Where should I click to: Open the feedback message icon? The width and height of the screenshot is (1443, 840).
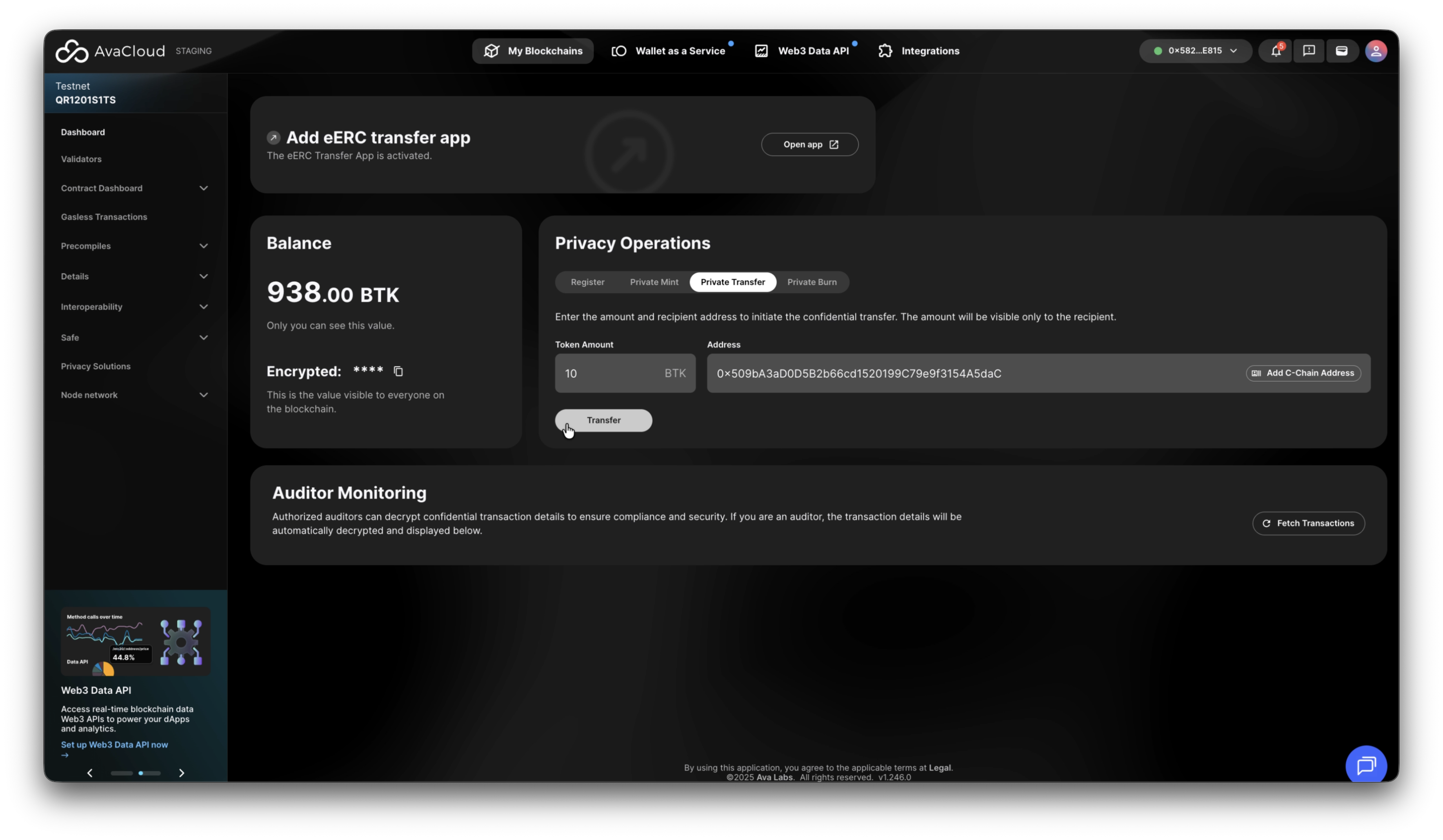click(x=1309, y=51)
